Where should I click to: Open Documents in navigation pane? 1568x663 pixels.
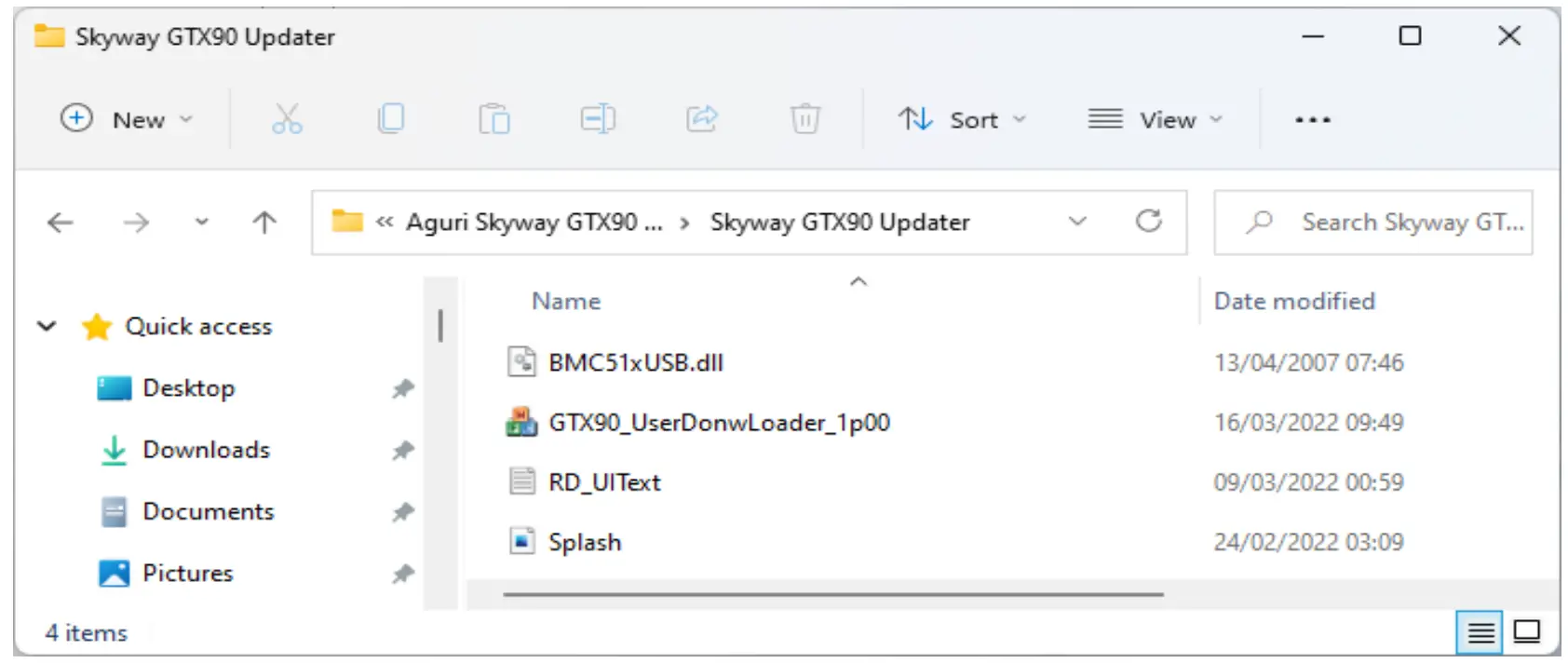(x=208, y=511)
